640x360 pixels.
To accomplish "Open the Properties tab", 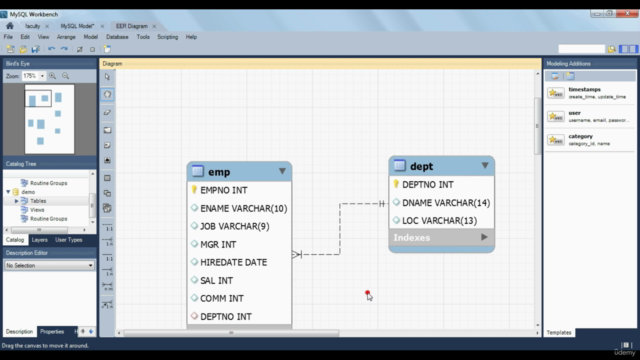I will [52, 331].
